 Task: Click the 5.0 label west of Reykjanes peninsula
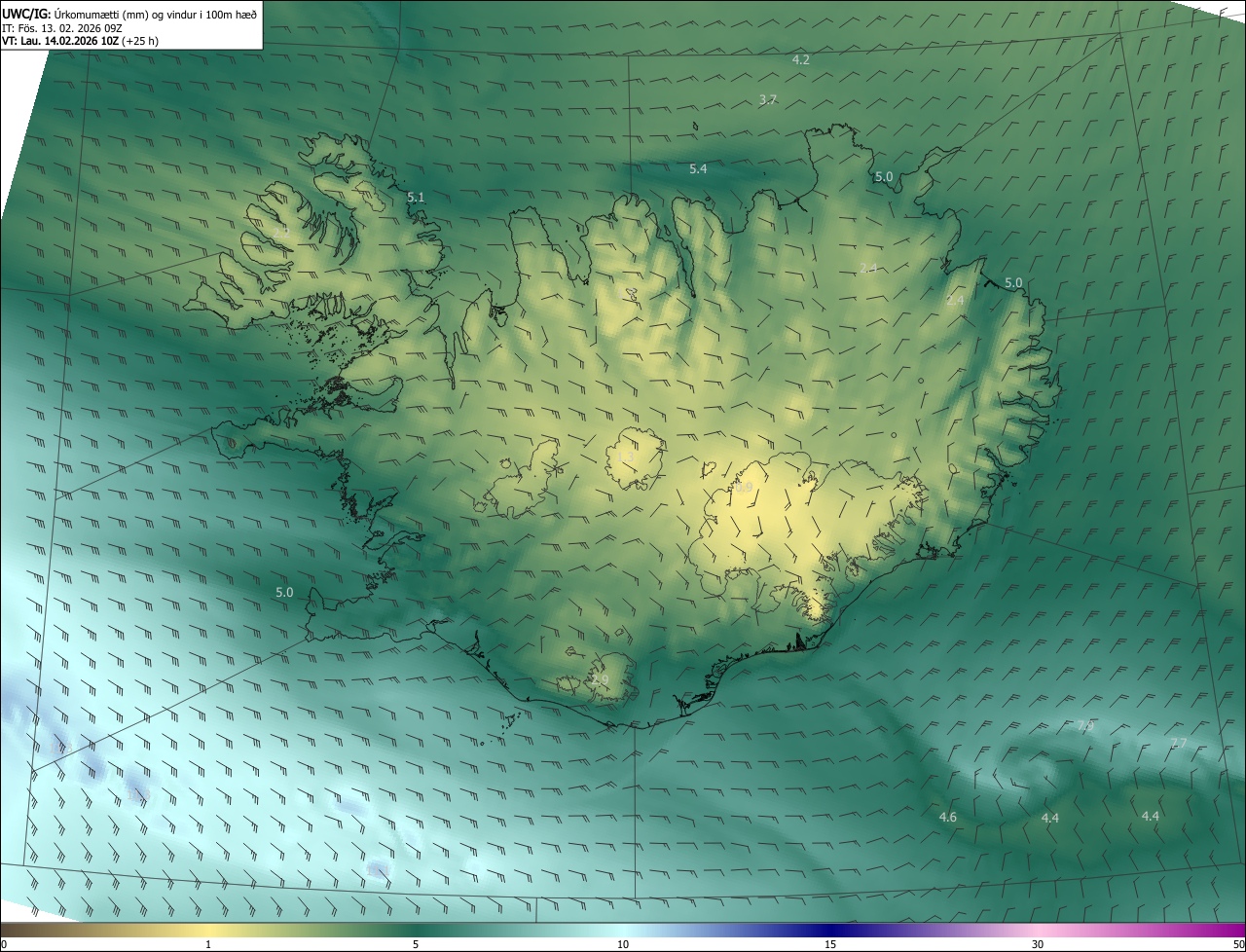284,592
